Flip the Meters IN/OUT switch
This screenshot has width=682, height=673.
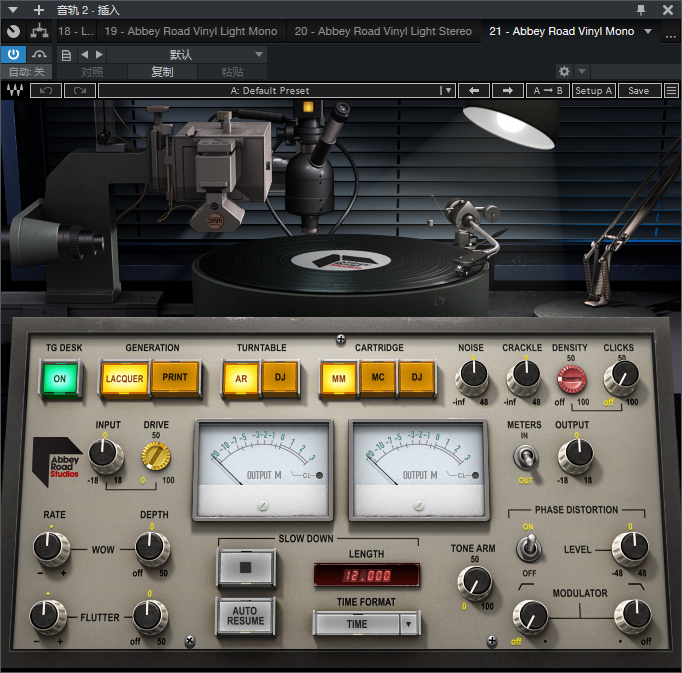[x=525, y=458]
